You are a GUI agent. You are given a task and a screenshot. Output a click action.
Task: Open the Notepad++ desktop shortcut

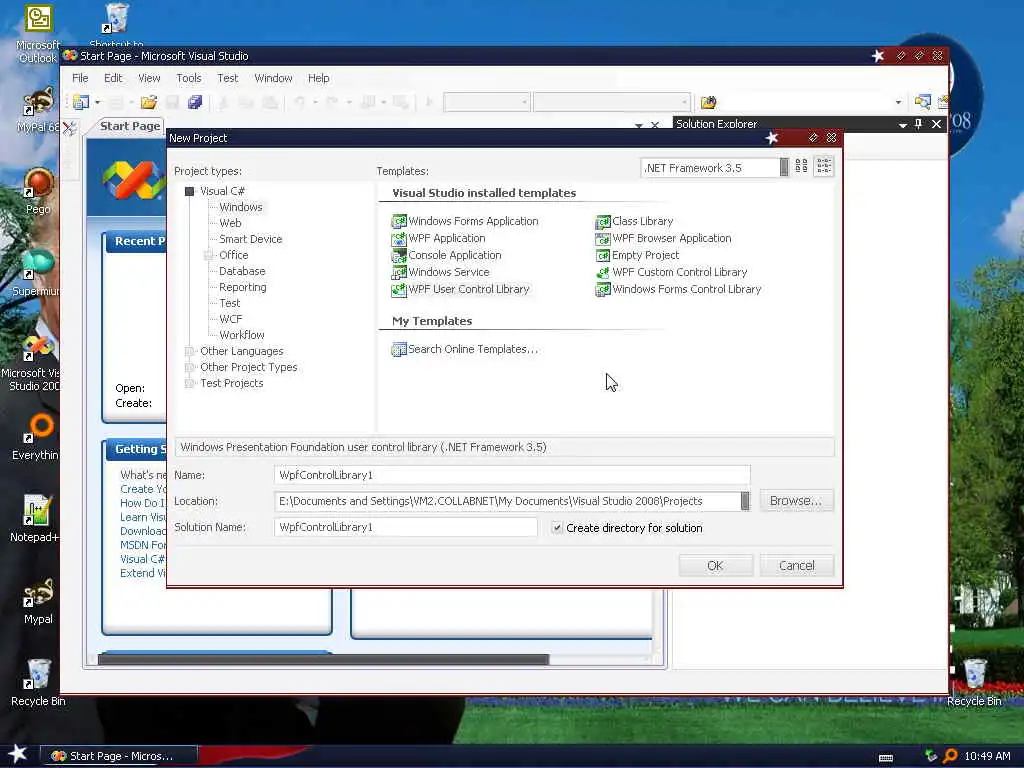(36, 519)
